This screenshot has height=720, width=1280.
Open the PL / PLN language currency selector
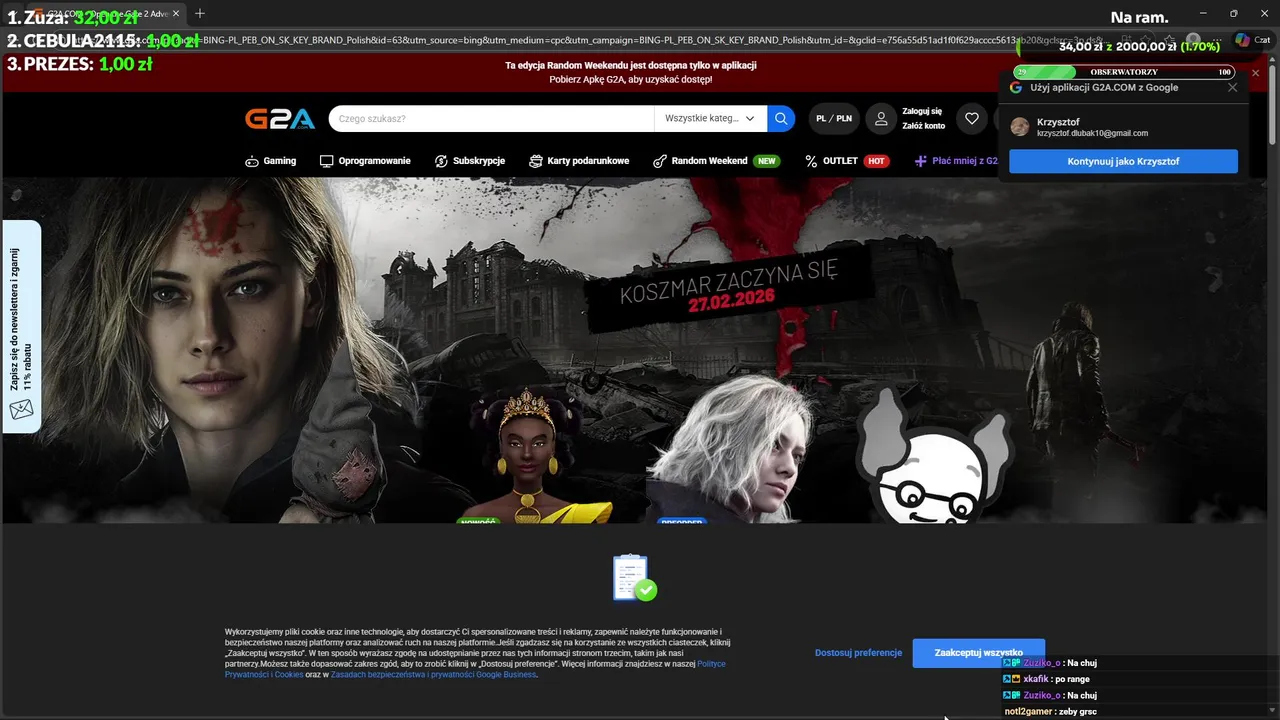tap(834, 118)
